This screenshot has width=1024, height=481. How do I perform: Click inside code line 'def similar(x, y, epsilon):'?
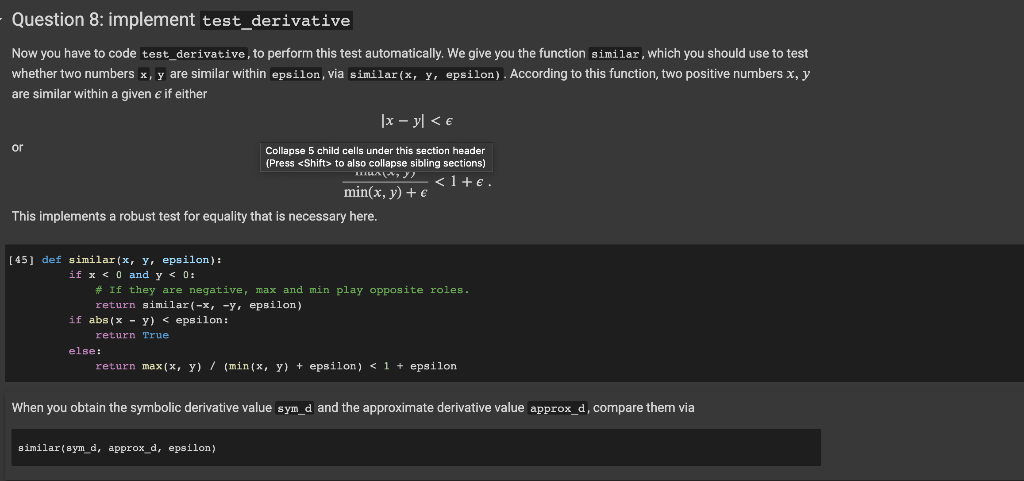point(132,260)
